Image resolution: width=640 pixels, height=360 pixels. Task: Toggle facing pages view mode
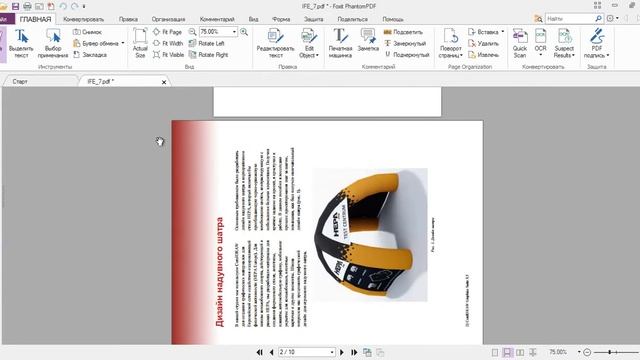(520, 352)
